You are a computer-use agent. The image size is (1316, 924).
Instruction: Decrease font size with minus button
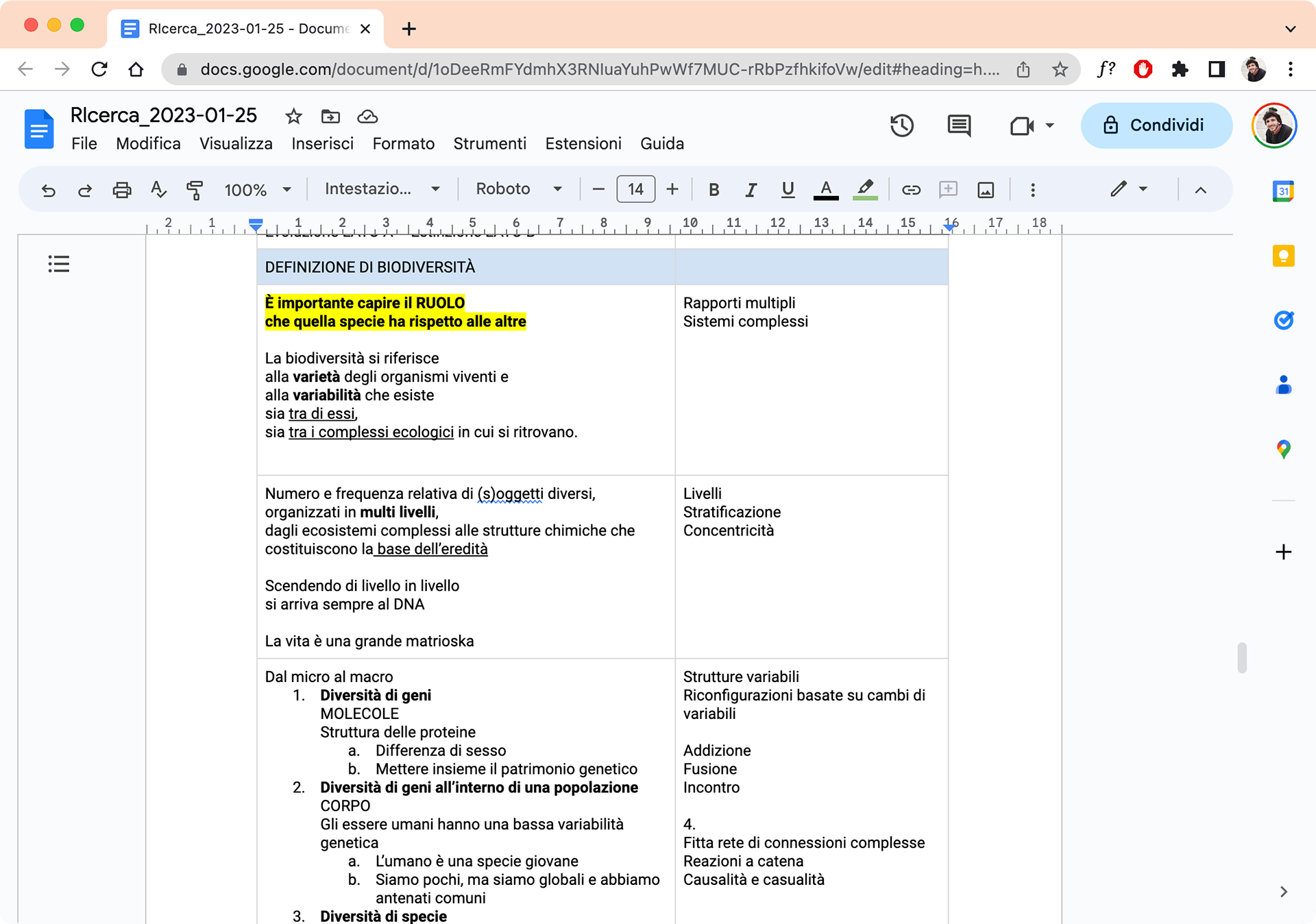[598, 190]
